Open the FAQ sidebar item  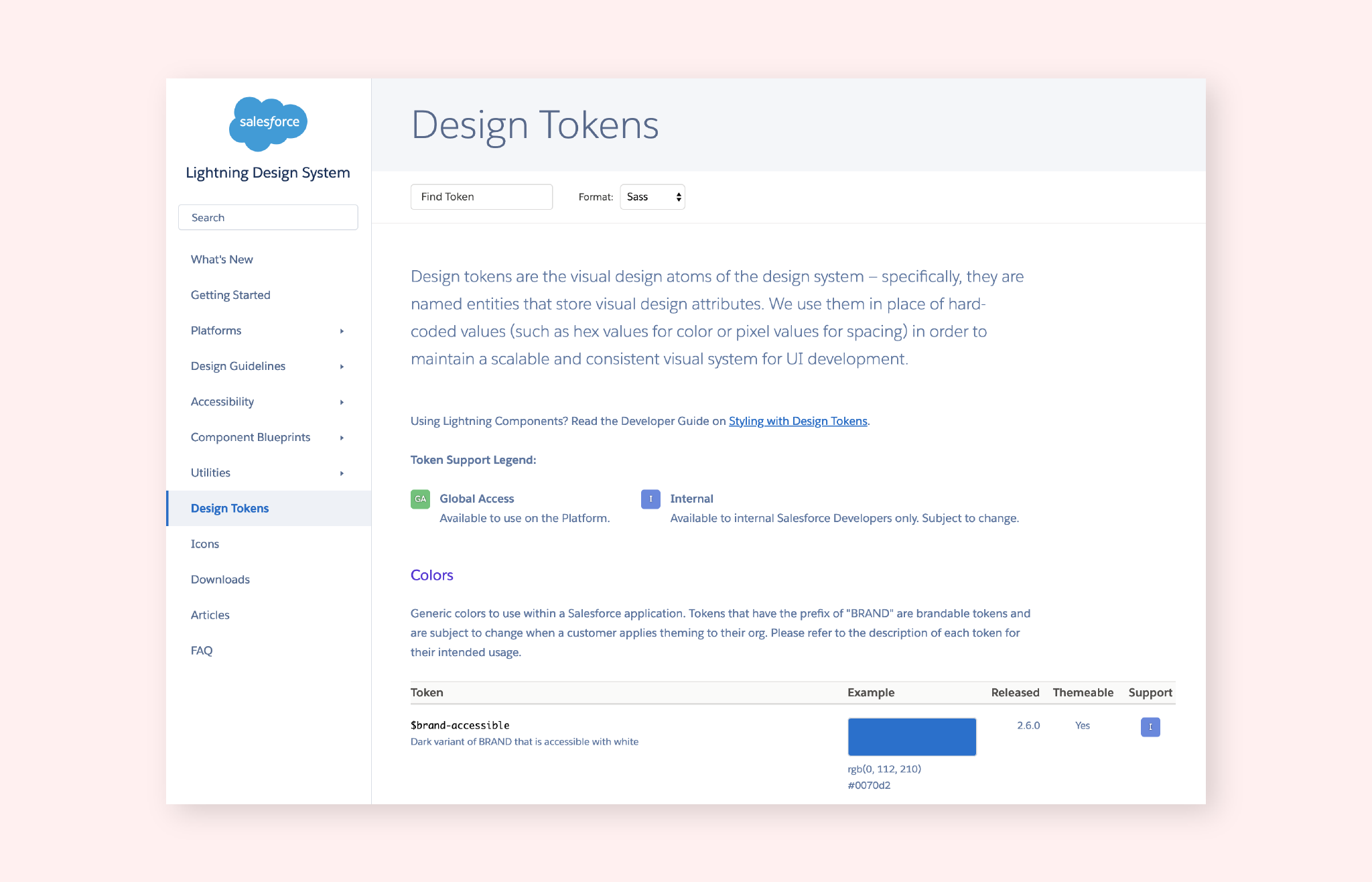202,650
